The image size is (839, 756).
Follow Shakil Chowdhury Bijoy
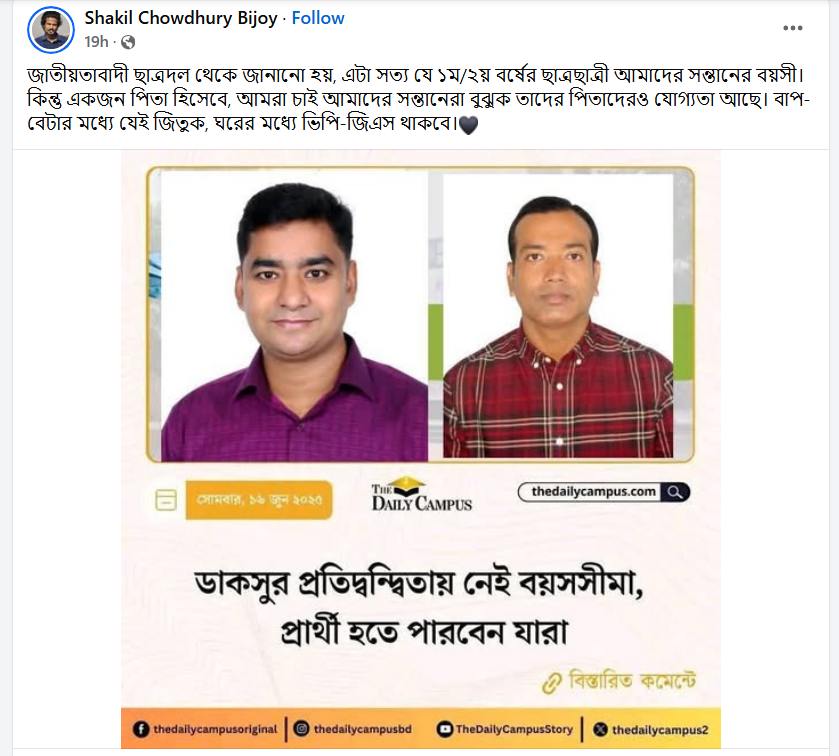pyautogui.click(x=318, y=18)
